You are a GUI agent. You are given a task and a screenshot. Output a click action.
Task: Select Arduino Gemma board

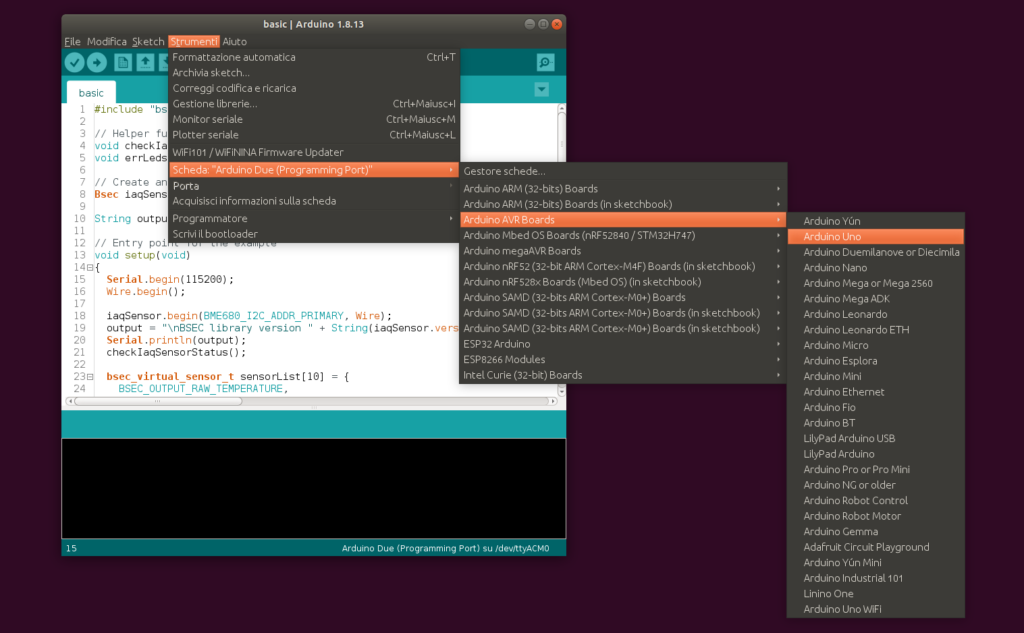876,532
